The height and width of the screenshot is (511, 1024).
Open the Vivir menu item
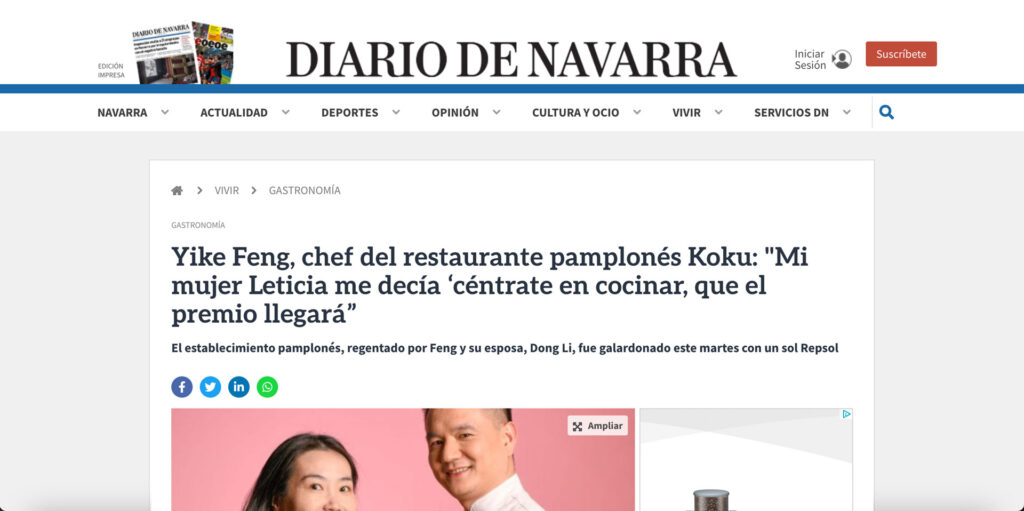[686, 112]
